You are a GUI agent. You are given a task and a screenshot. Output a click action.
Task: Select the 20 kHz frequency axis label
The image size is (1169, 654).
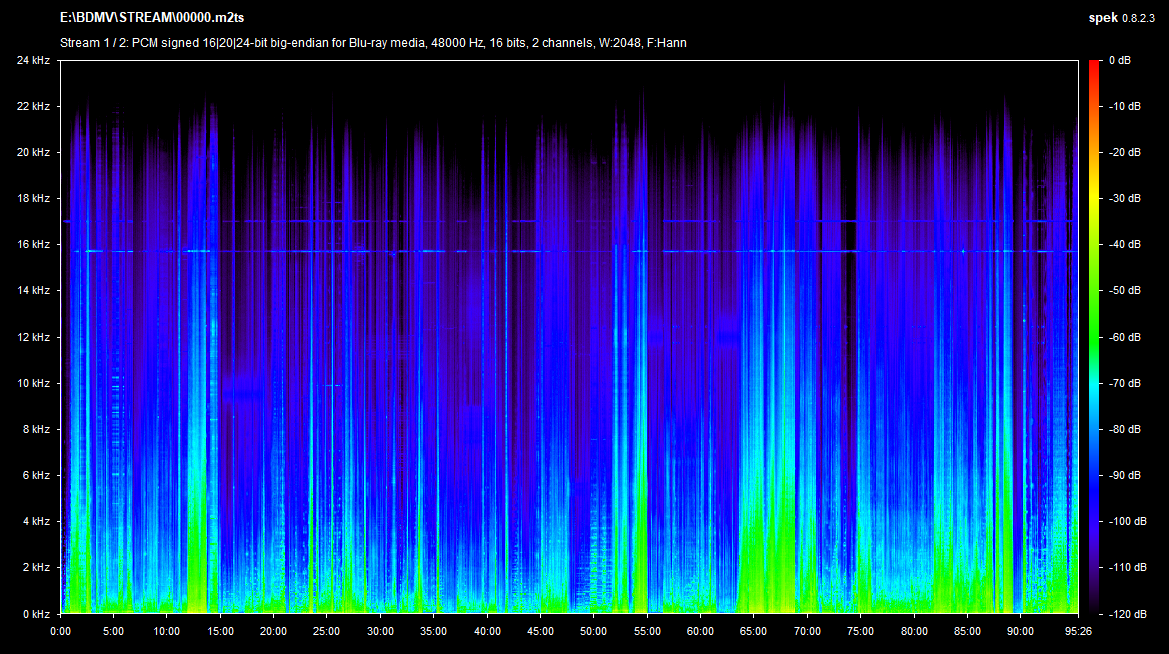coord(33,153)
